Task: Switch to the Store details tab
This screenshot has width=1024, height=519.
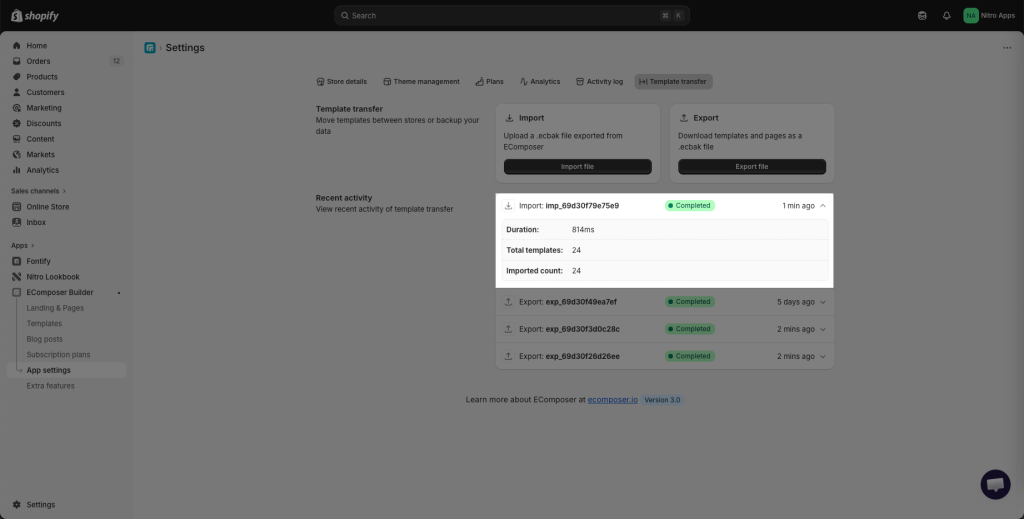Action: point(341,82)
